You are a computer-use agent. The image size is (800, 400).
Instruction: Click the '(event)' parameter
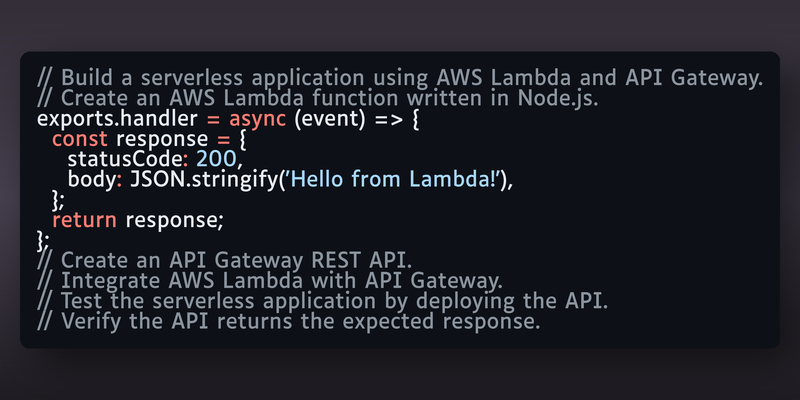[x=330, y=119]
